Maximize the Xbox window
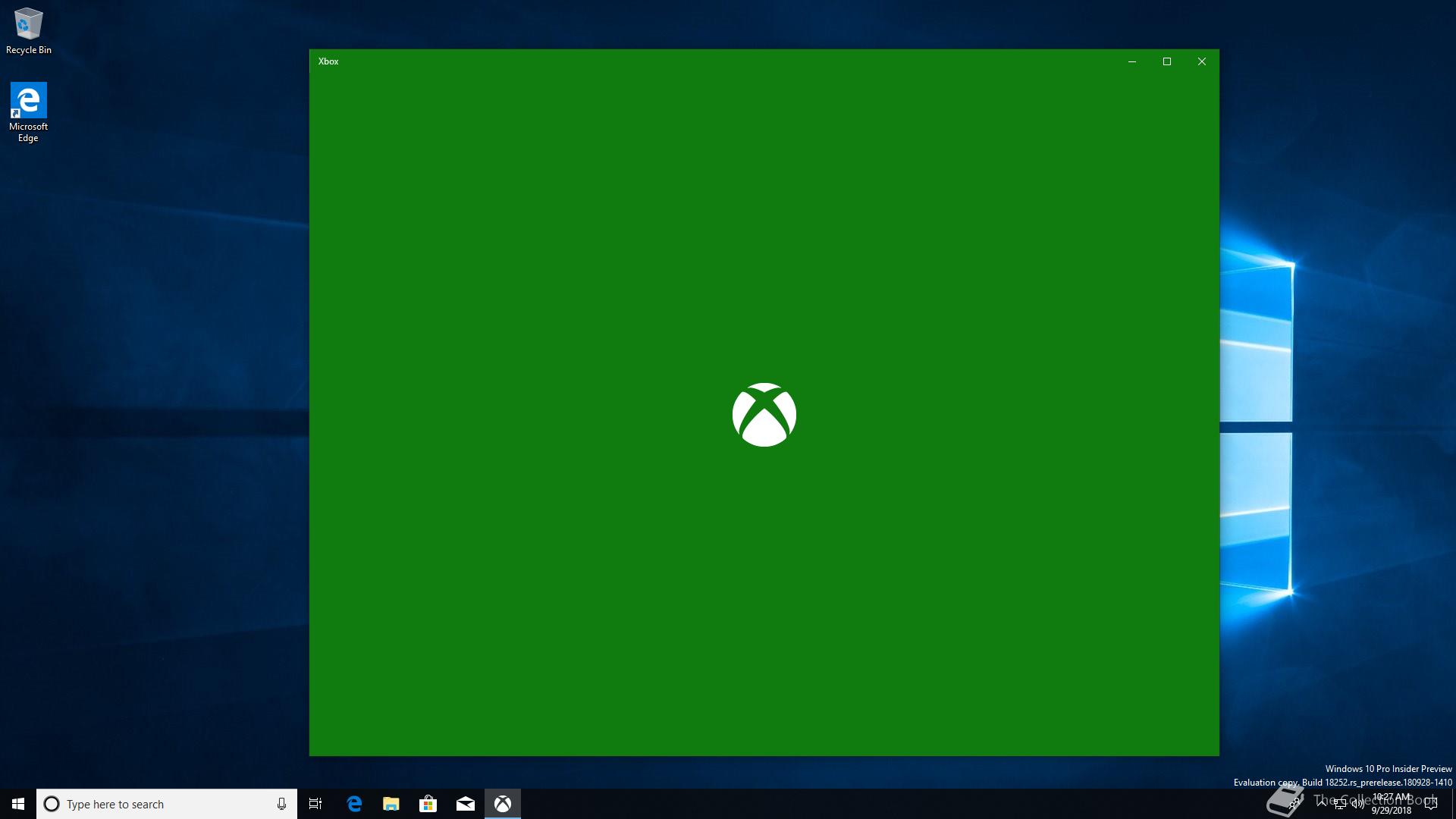 tap(1167, 61)
